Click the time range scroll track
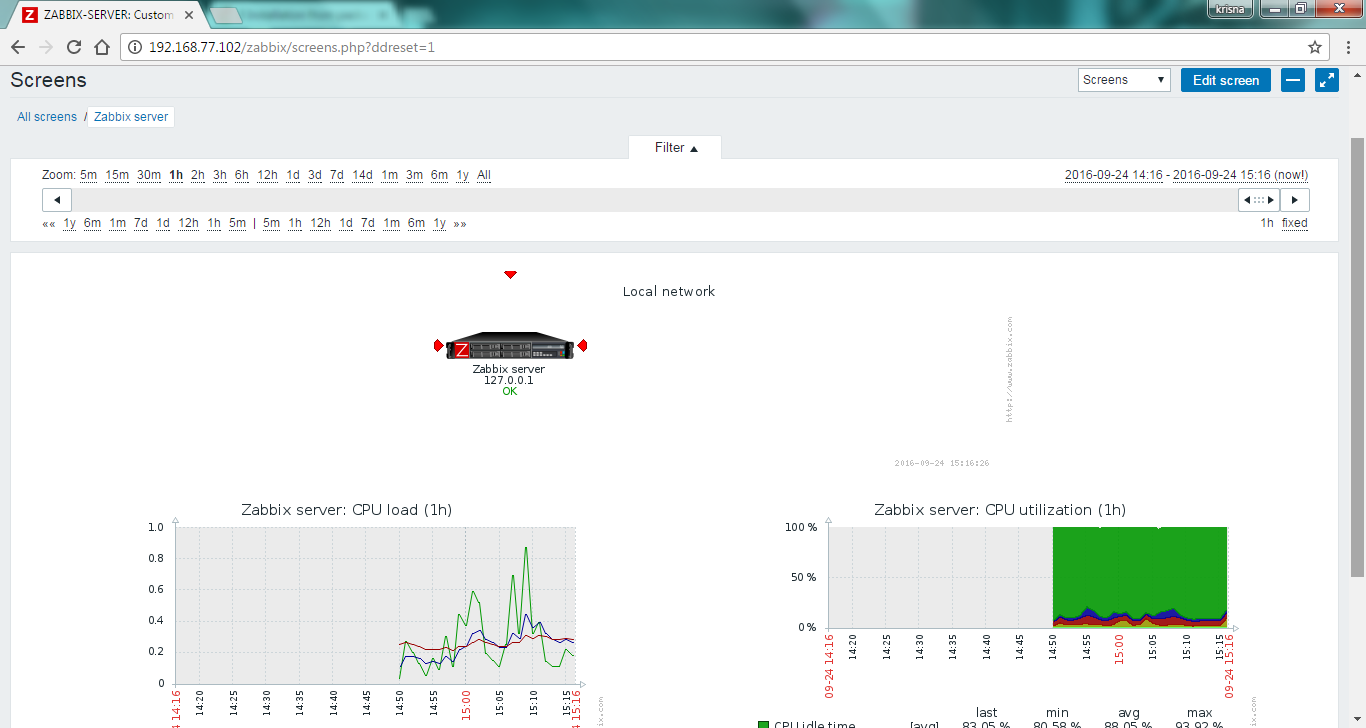 pos(655,200)
